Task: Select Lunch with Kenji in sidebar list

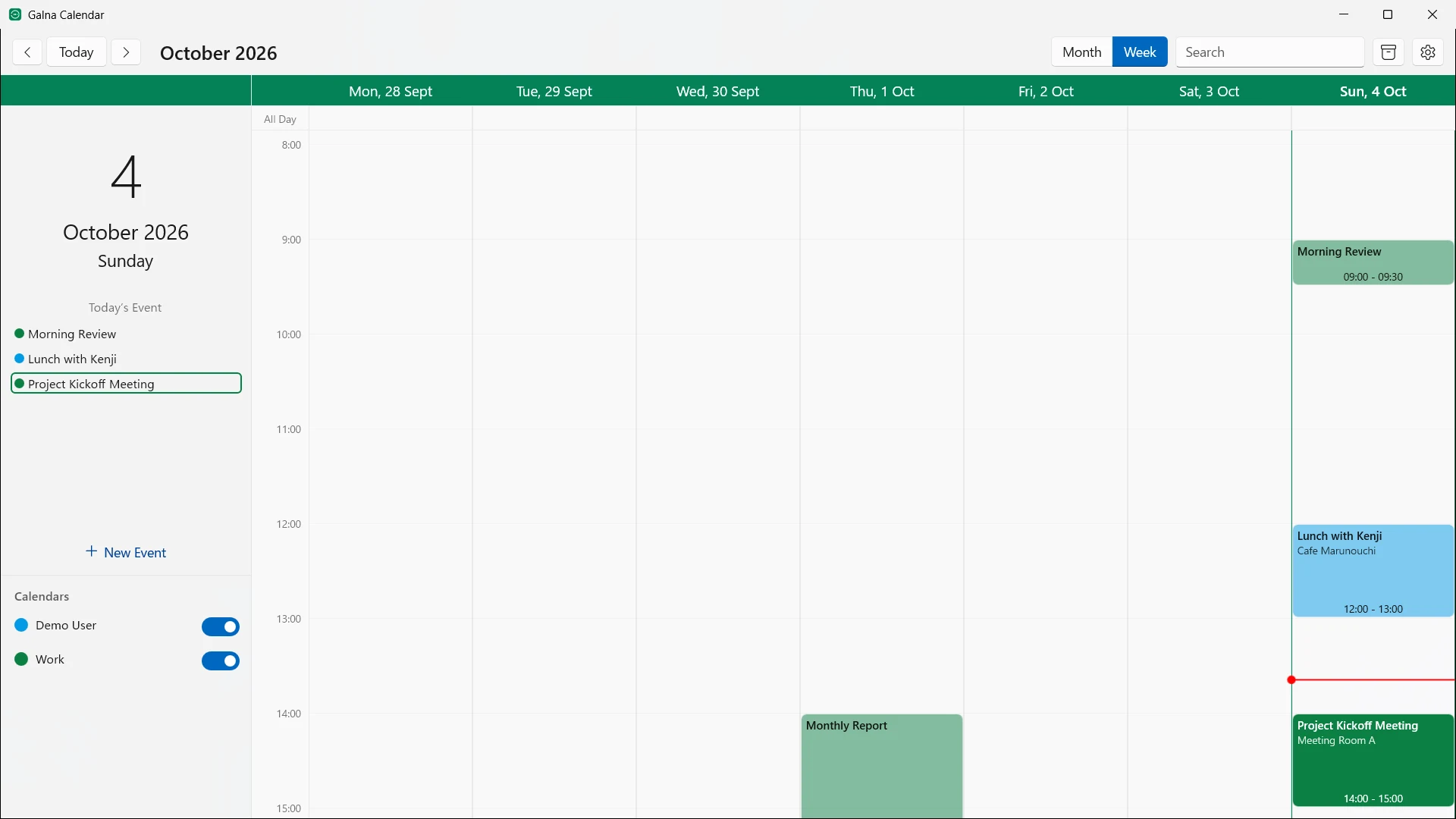Action: coord(126,359)
